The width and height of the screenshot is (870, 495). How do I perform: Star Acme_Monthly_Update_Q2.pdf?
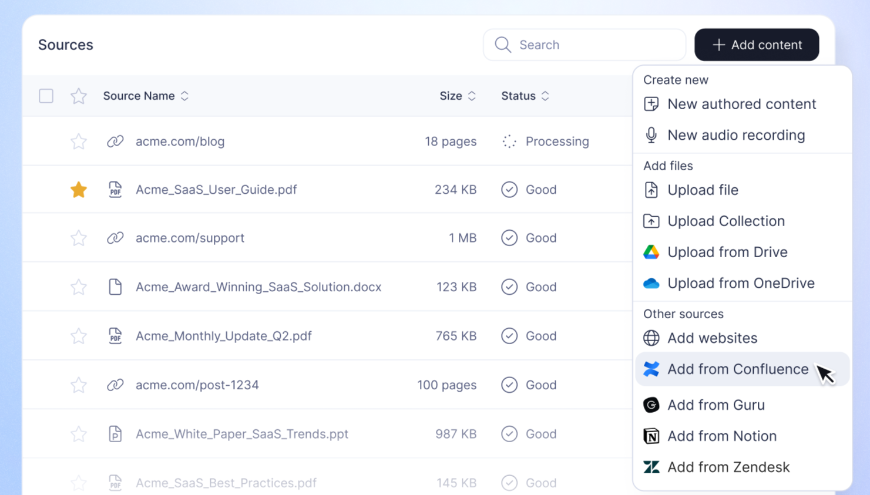point(79,336)
